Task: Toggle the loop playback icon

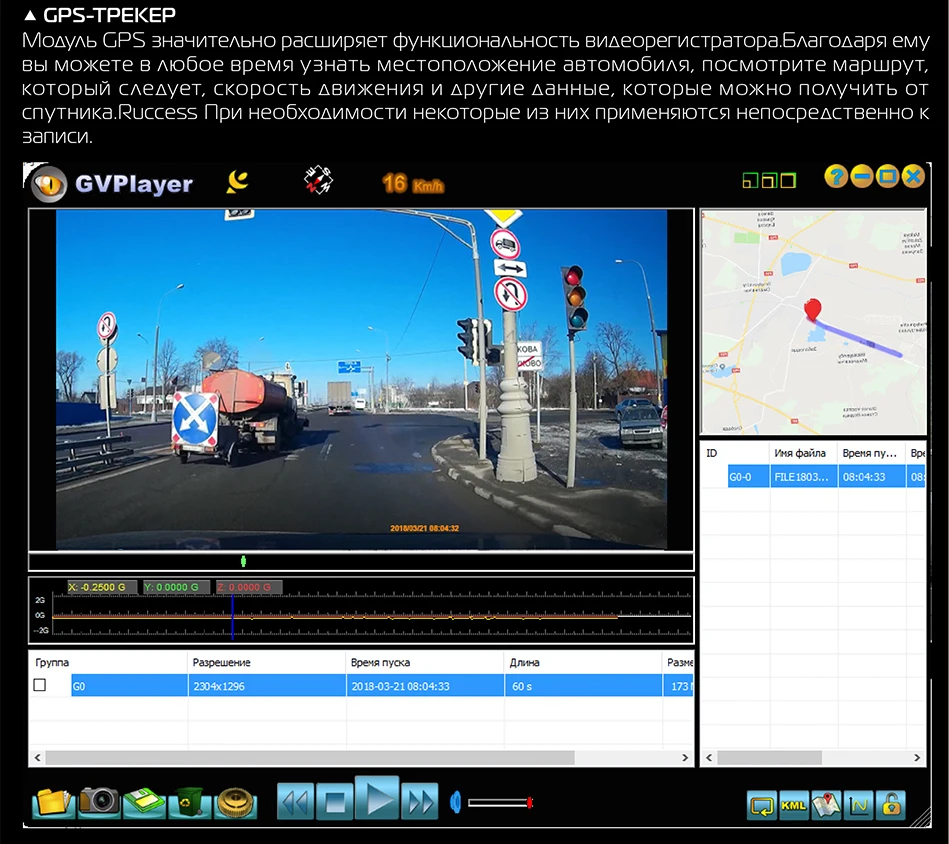Action: tap(762, 805)
